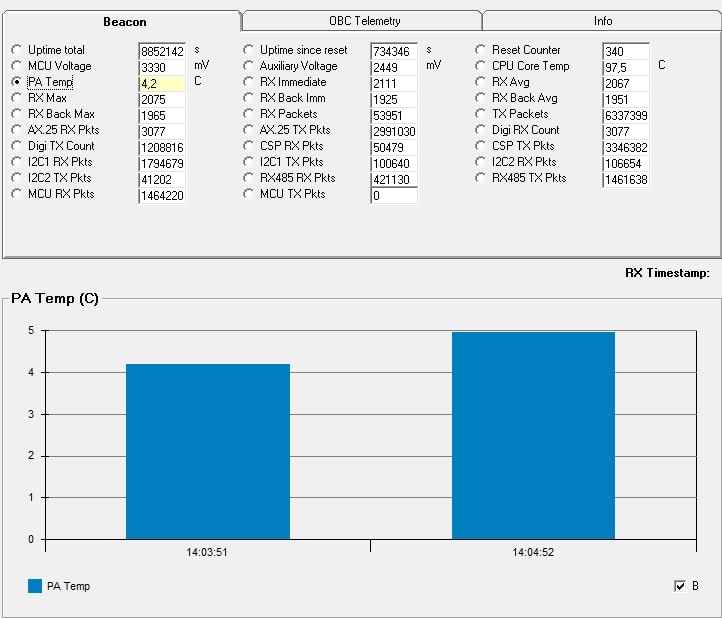
Task: Click the Reset Counter value field
Action: 625,51
